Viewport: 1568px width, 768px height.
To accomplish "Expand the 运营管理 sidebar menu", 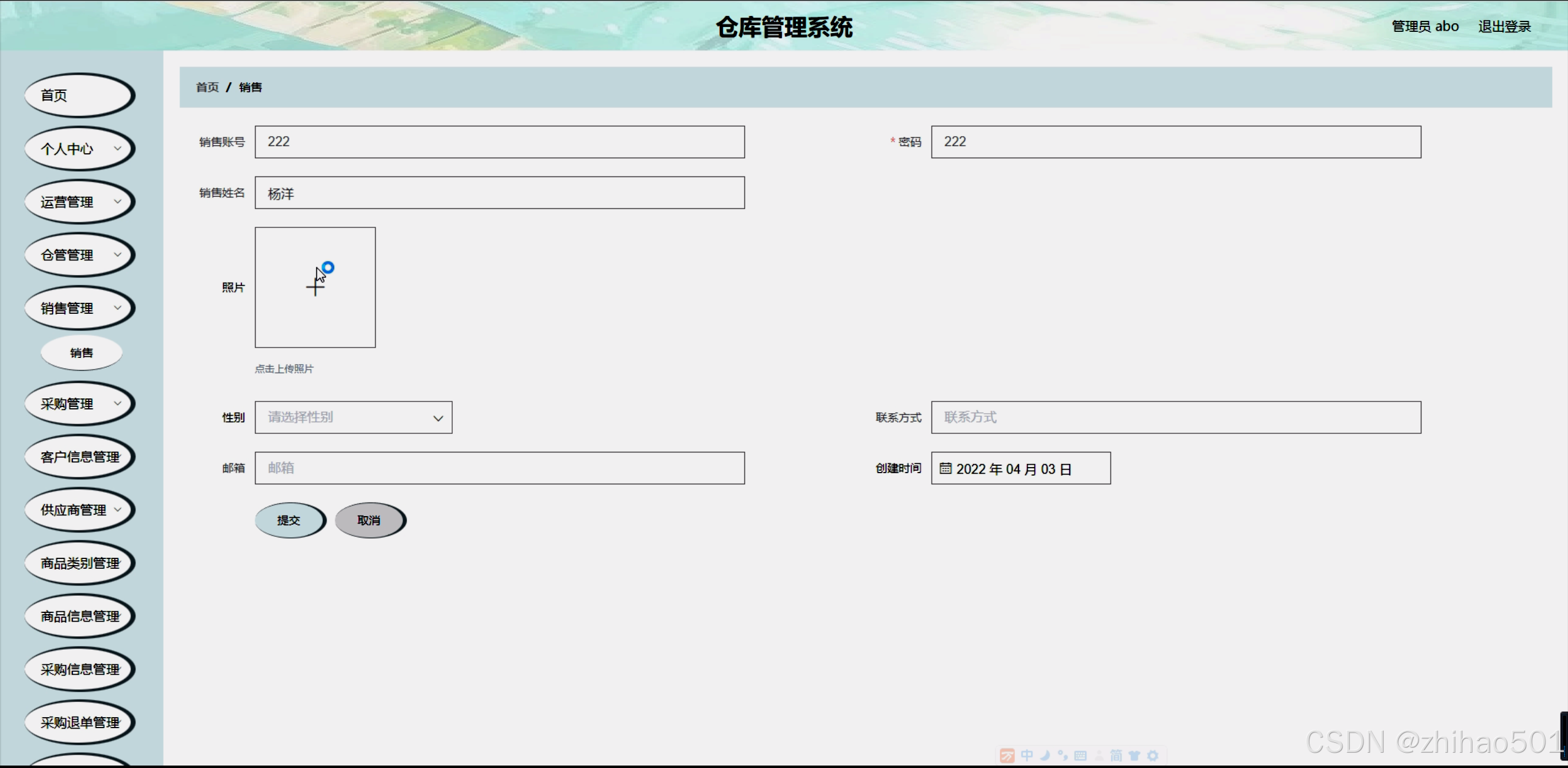I will coord(80,202).
